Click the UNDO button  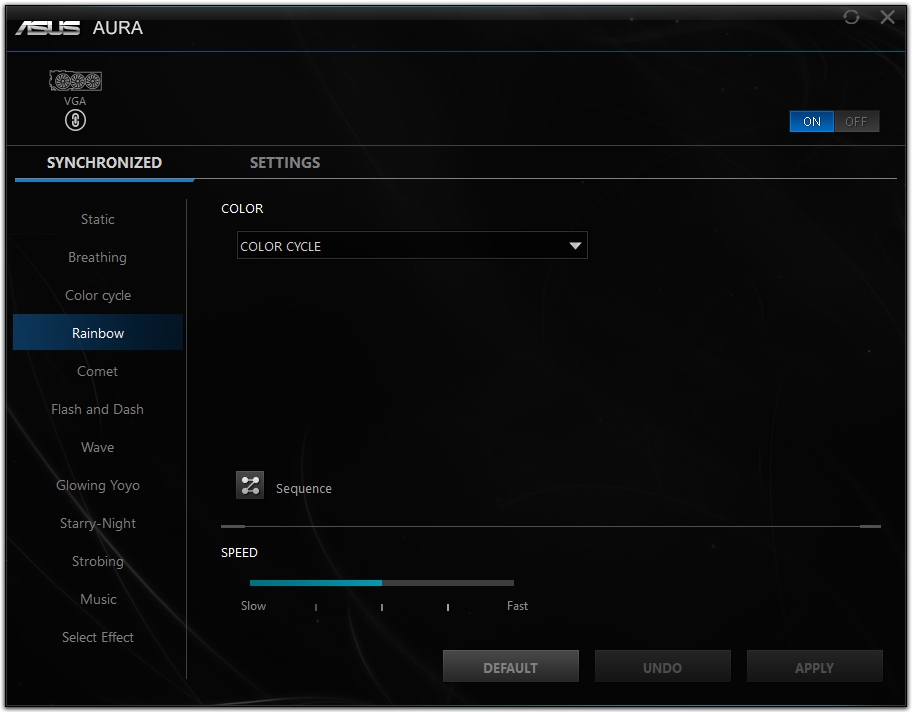[x=662, y=667]
